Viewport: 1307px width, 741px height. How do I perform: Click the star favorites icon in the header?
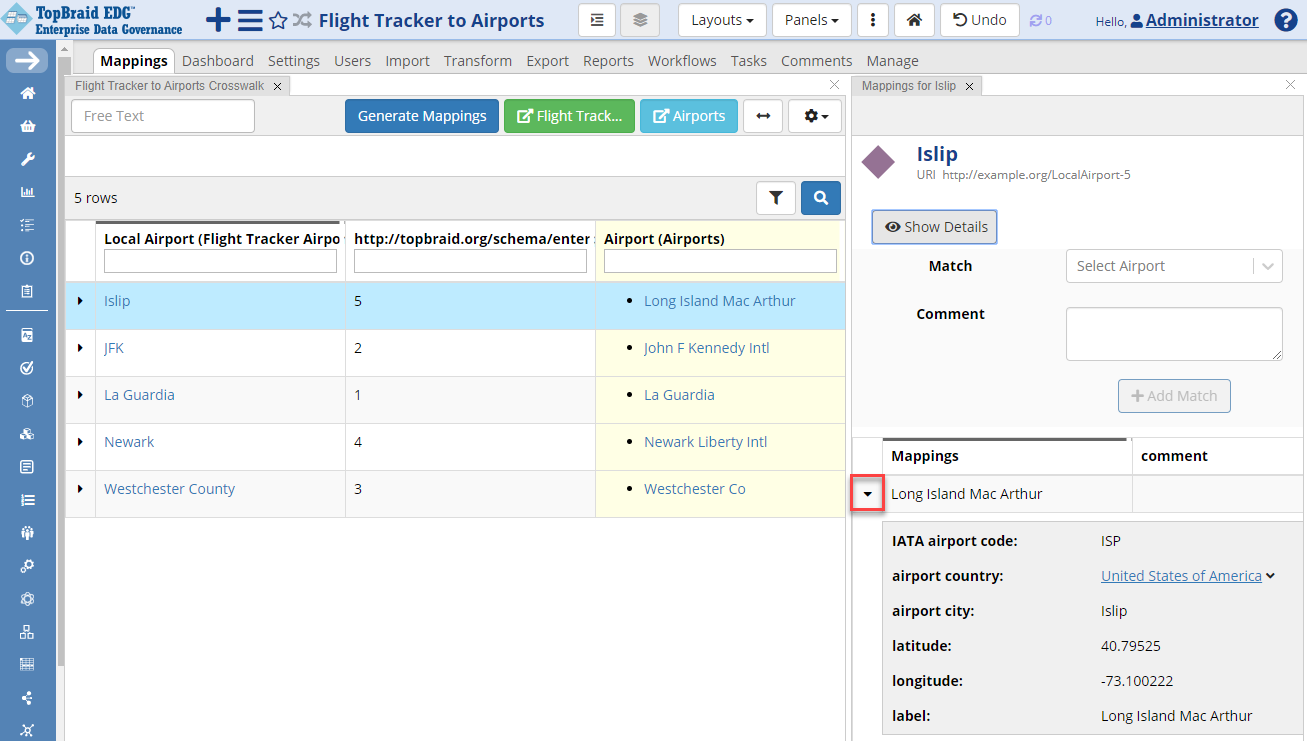[x=277, y=20]
